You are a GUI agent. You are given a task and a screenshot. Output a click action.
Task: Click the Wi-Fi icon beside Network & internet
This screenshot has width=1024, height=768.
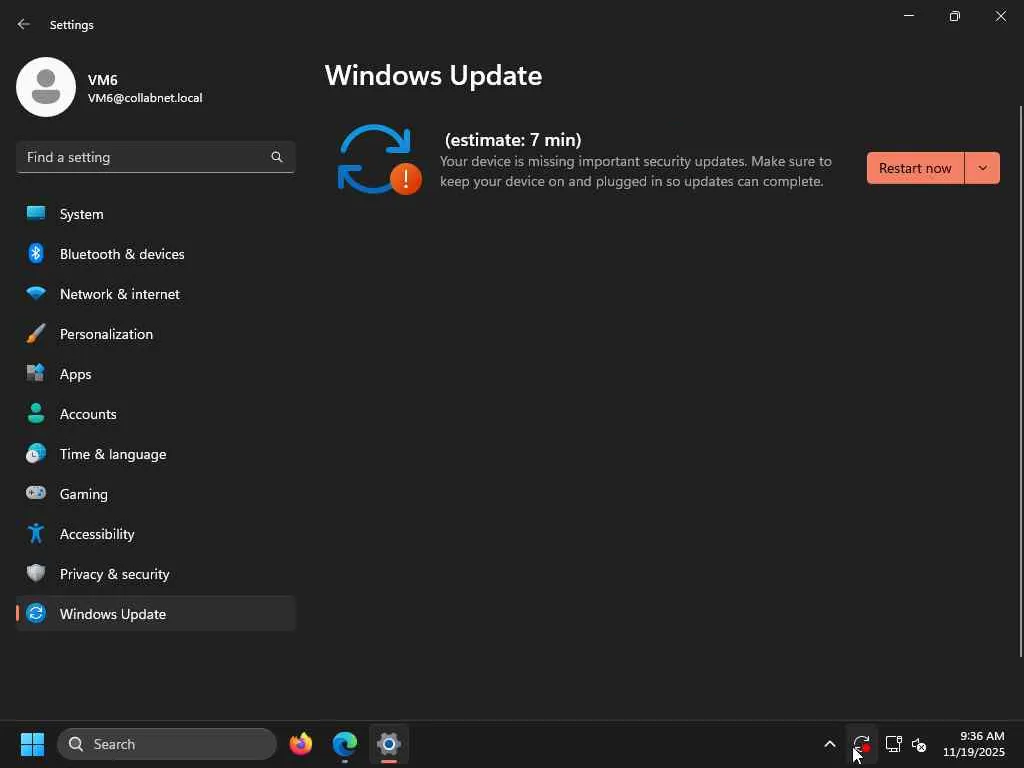coord(36,293)
